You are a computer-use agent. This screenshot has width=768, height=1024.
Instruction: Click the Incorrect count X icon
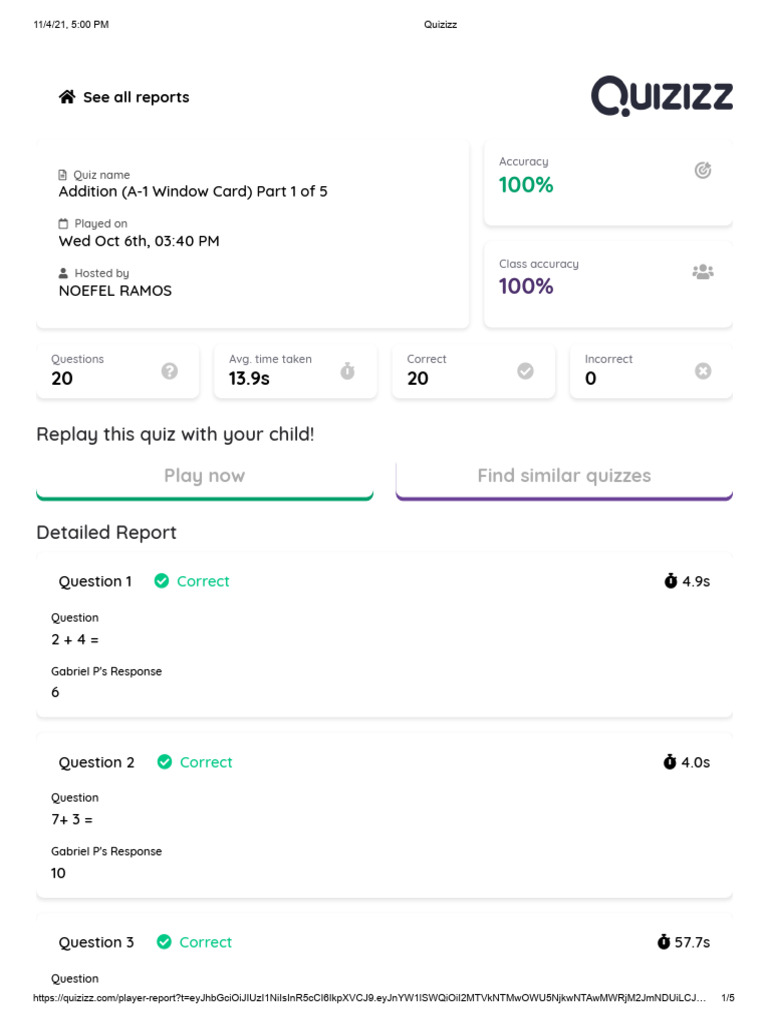click(703, 371)
